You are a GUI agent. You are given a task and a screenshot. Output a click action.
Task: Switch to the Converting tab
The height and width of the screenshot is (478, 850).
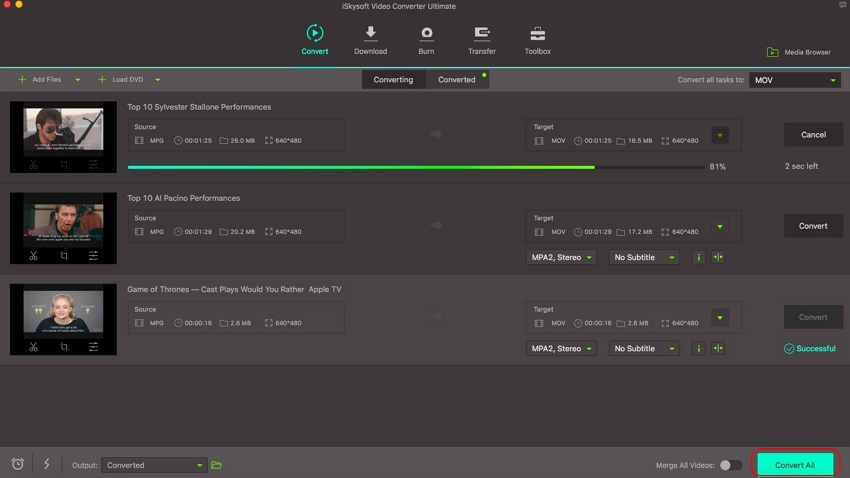393,80
